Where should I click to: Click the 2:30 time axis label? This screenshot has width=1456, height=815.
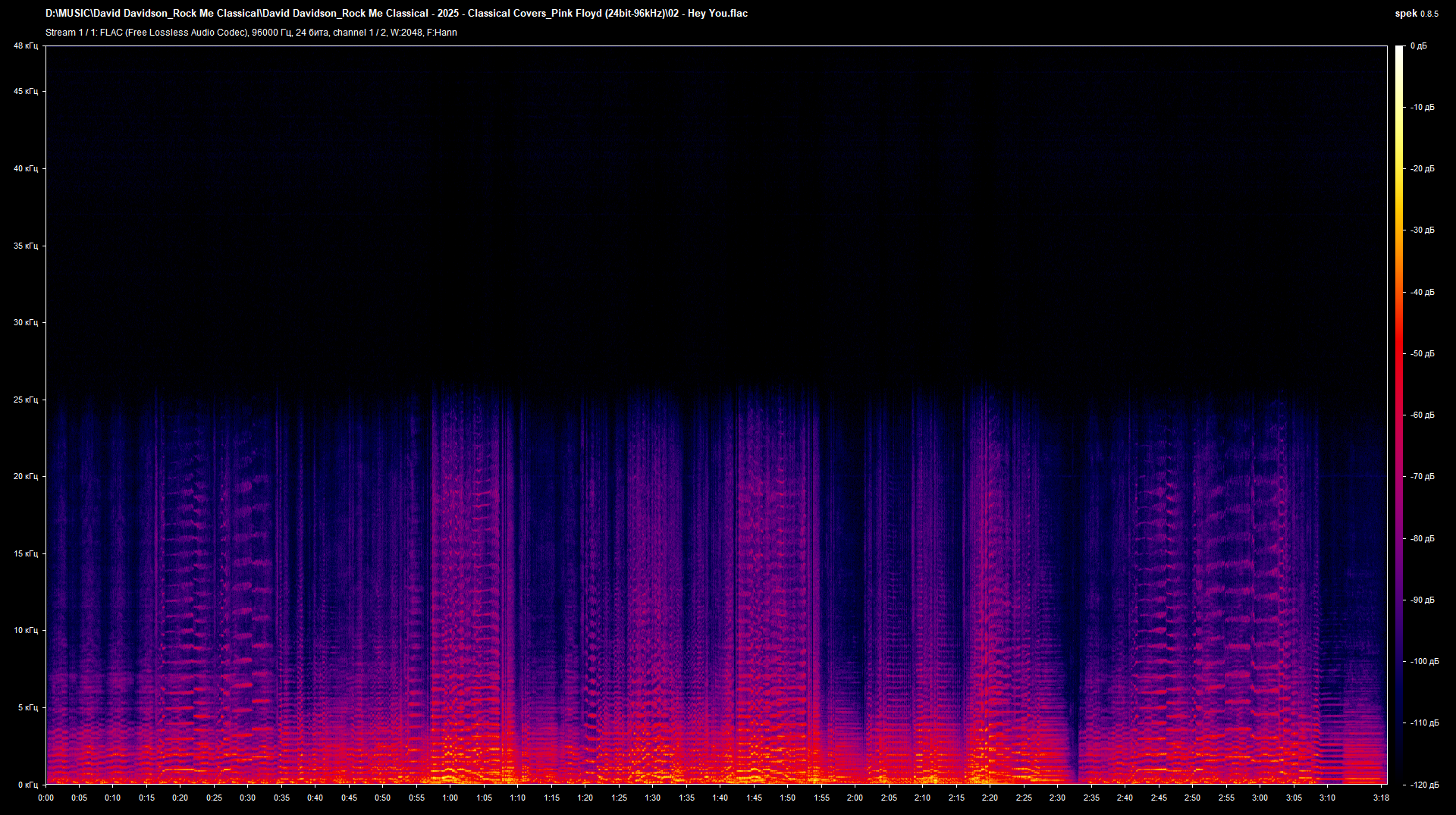pos(1057,798)
